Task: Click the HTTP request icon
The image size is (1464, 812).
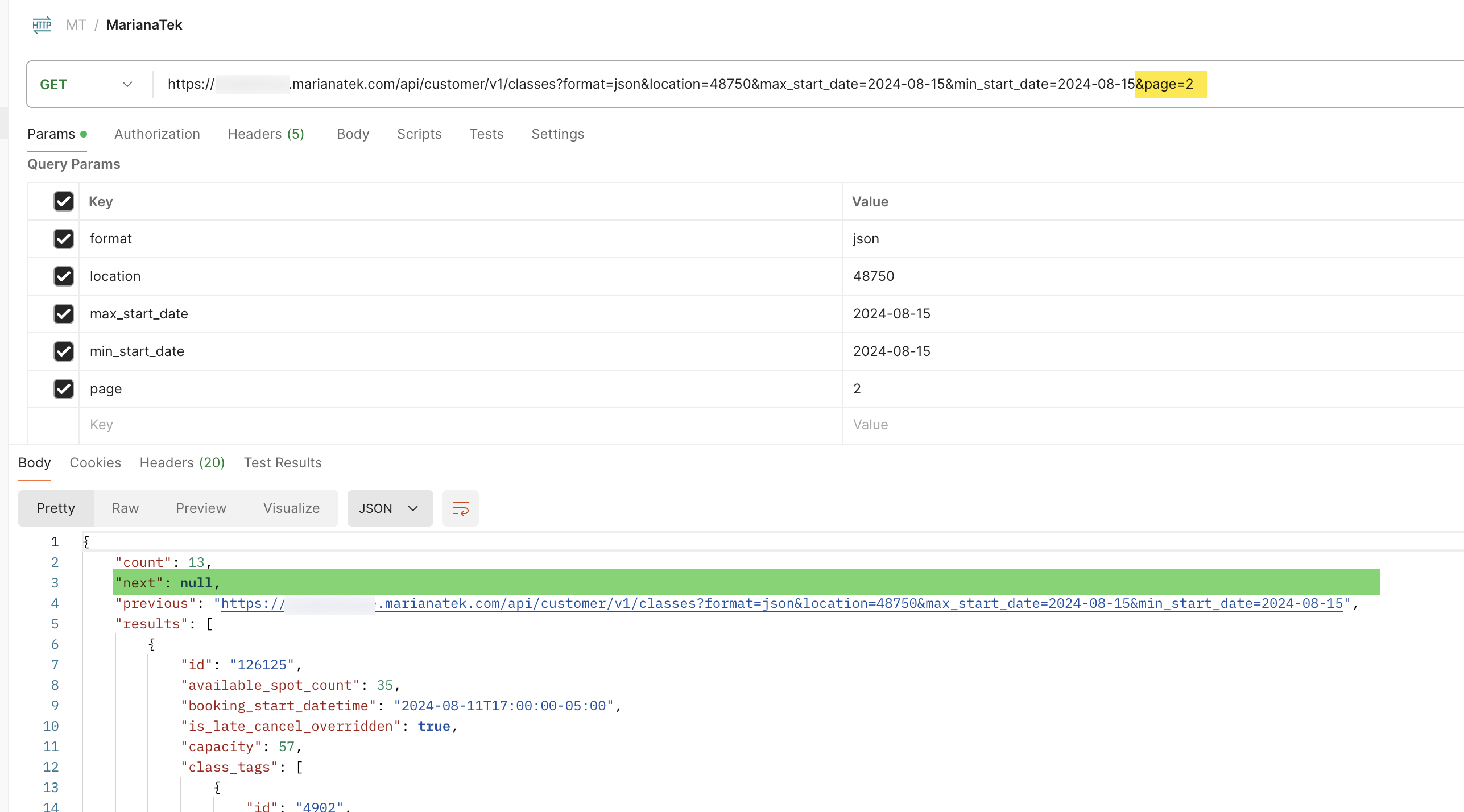Action: (42, 25)
